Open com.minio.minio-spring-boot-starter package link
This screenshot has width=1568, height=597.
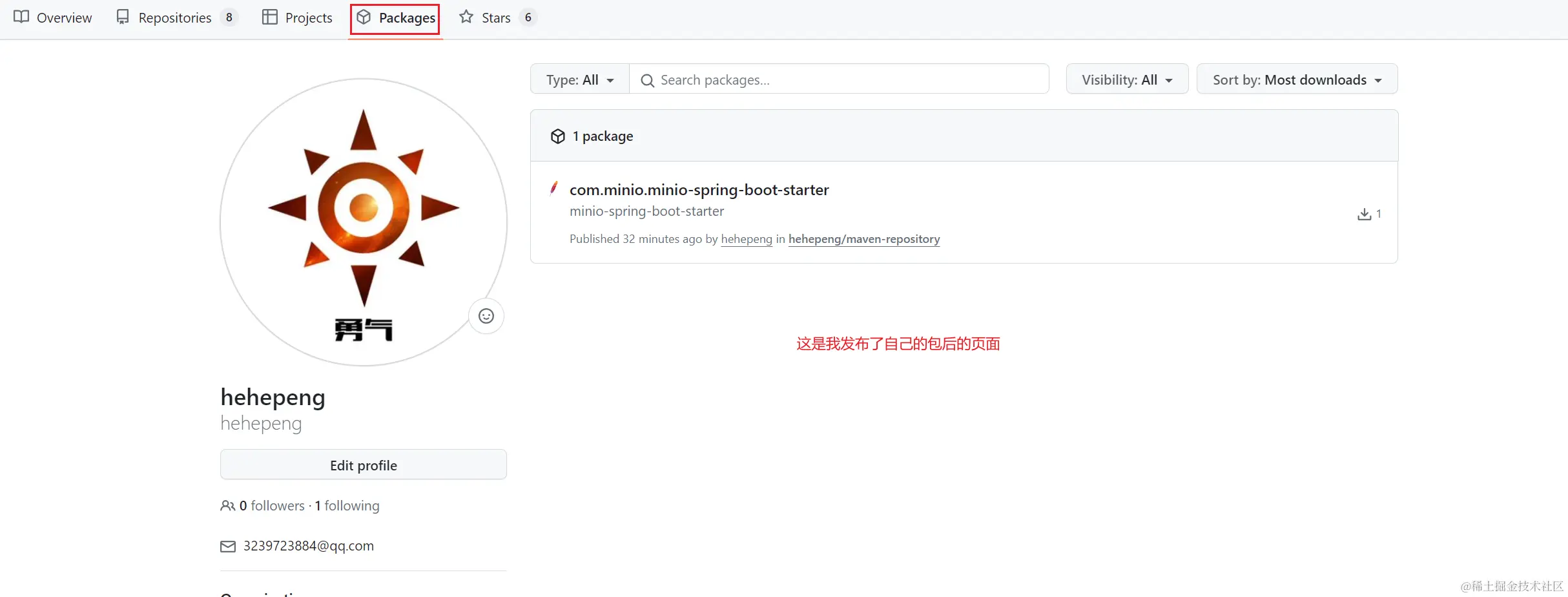coord(699,189)
